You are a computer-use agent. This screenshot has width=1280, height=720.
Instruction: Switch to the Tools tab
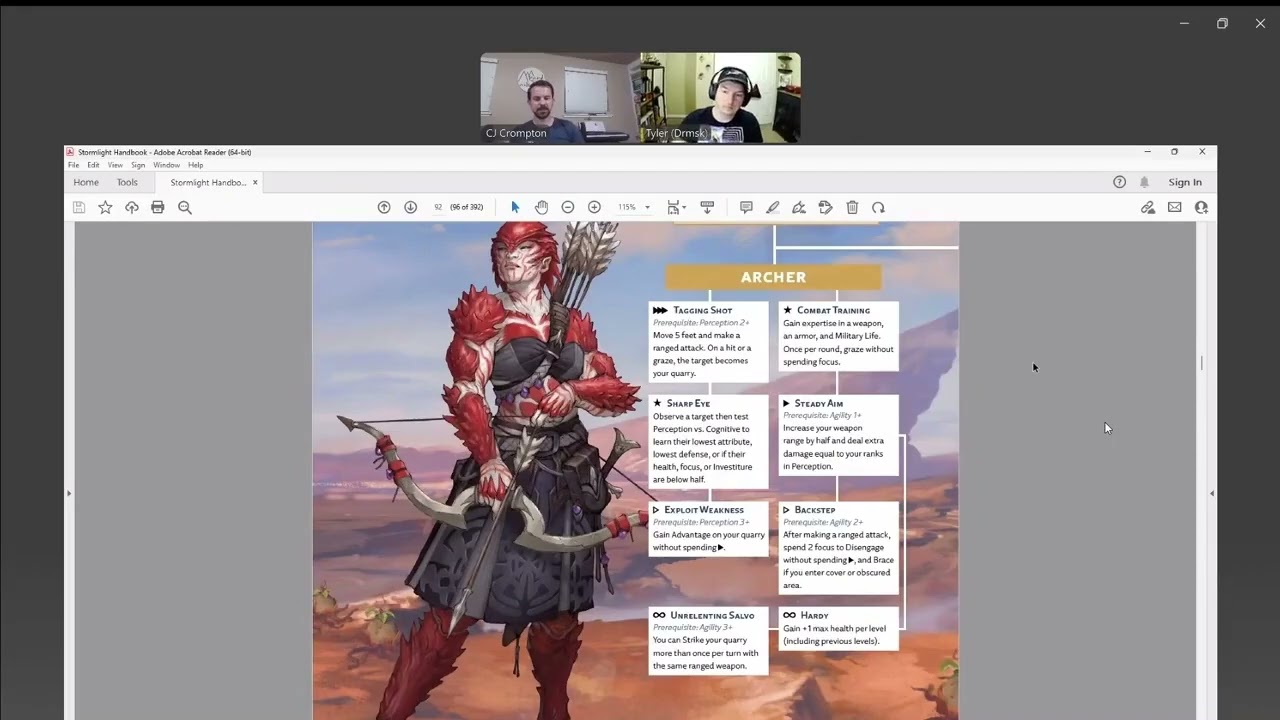(127, 182)
